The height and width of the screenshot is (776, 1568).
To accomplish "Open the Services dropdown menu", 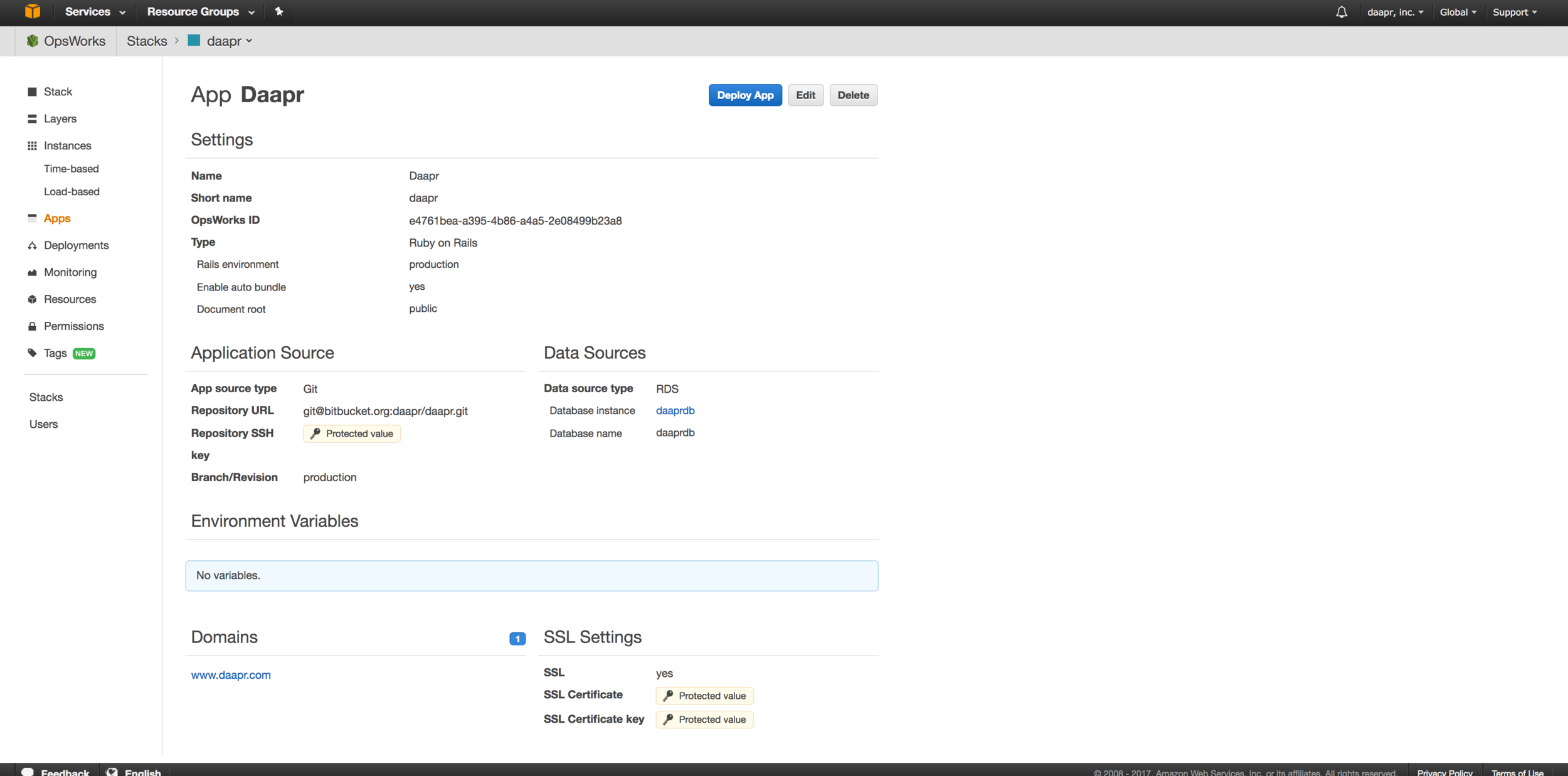I will [95, 12].
